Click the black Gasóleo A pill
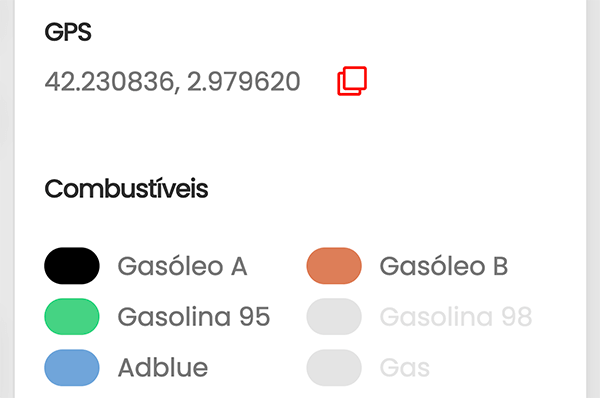The width and height of the screenshot is (600, 398). coord(72,266)
